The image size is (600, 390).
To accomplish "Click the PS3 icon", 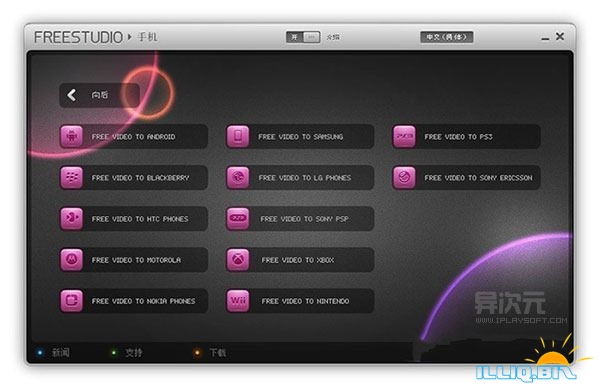I will [x=404, y=136].
